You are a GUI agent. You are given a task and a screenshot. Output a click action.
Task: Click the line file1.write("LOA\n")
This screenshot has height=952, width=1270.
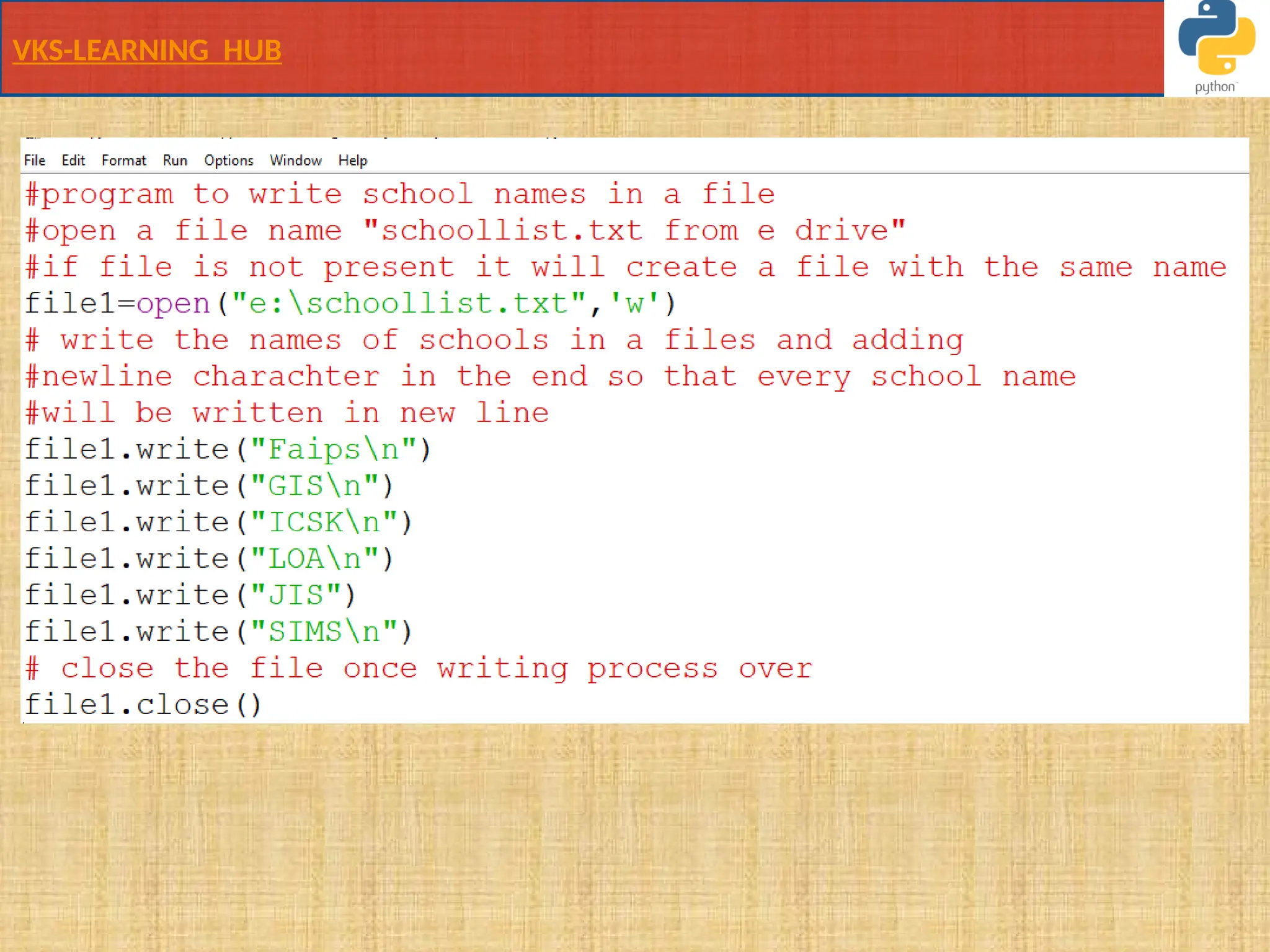tap(209, 559)
